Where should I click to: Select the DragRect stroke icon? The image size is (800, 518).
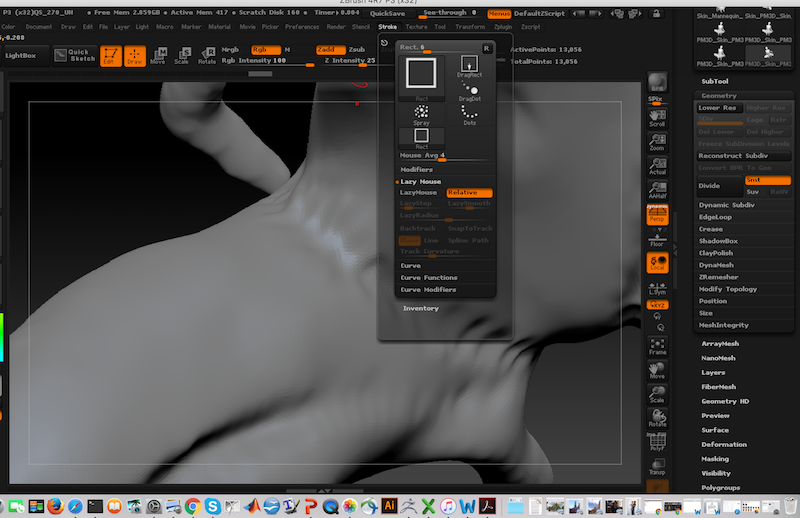coord(469,66)
